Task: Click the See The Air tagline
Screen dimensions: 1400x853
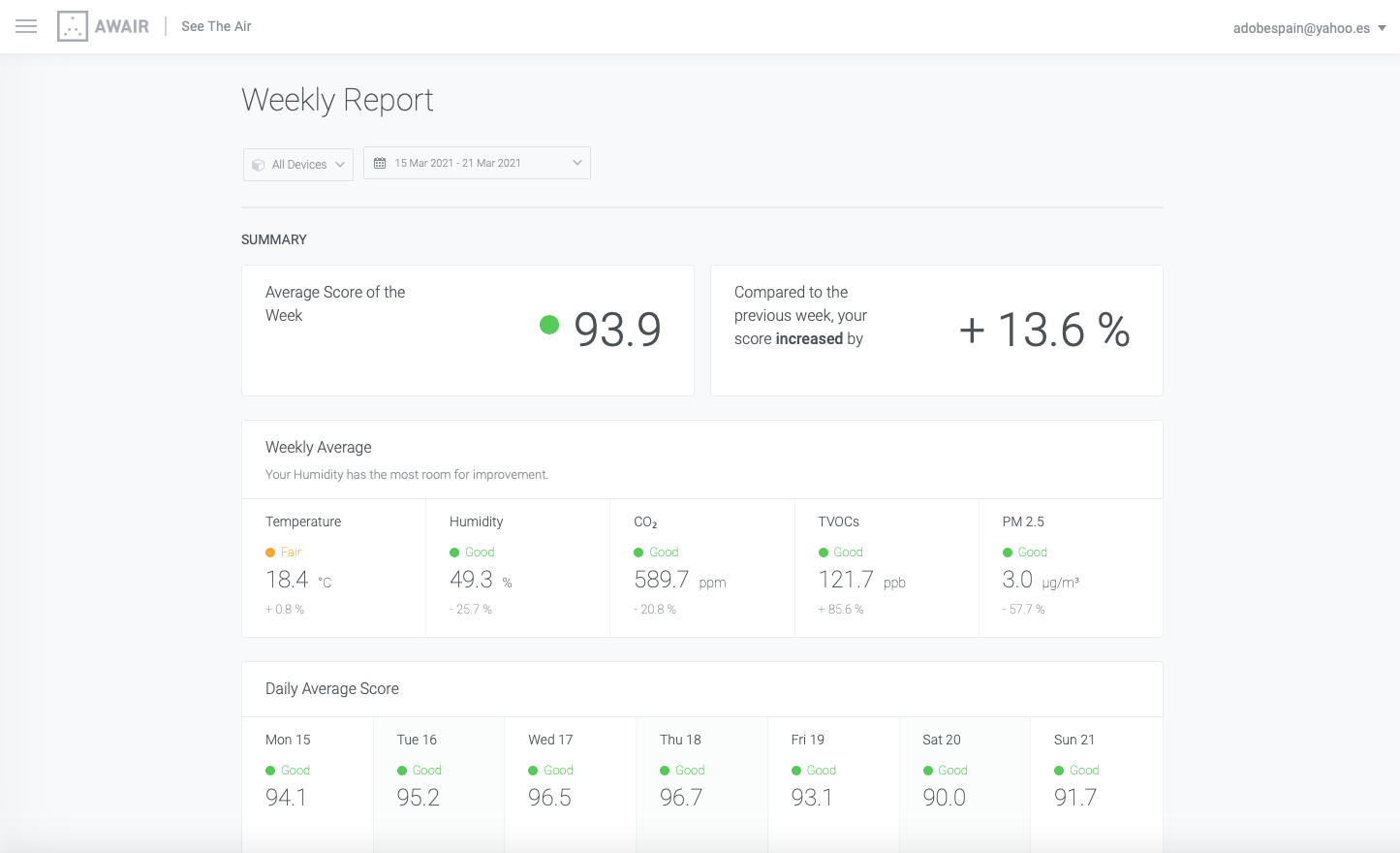Action: click(216, 26)
